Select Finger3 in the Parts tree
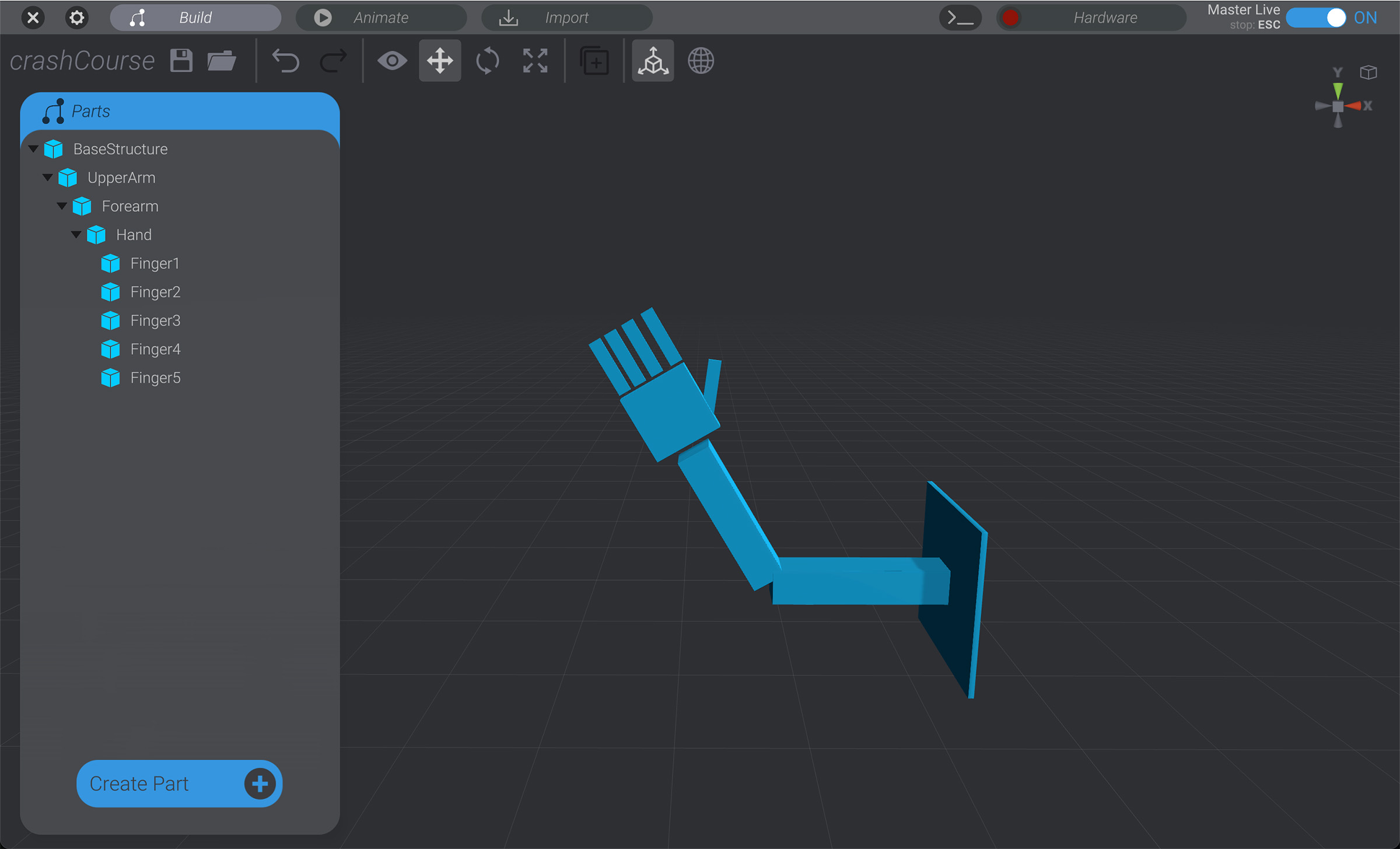This screenshot has width=1400, height=849. click(155, 320)
